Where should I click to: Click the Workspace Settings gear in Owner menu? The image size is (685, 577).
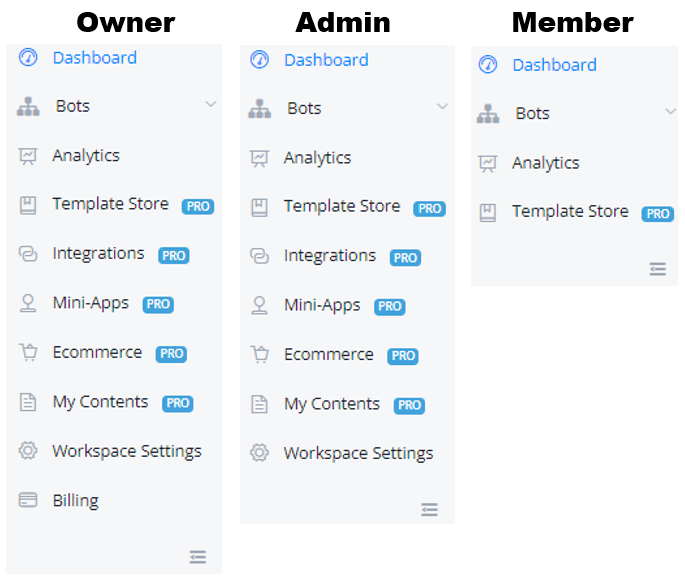tap(28, 451)
